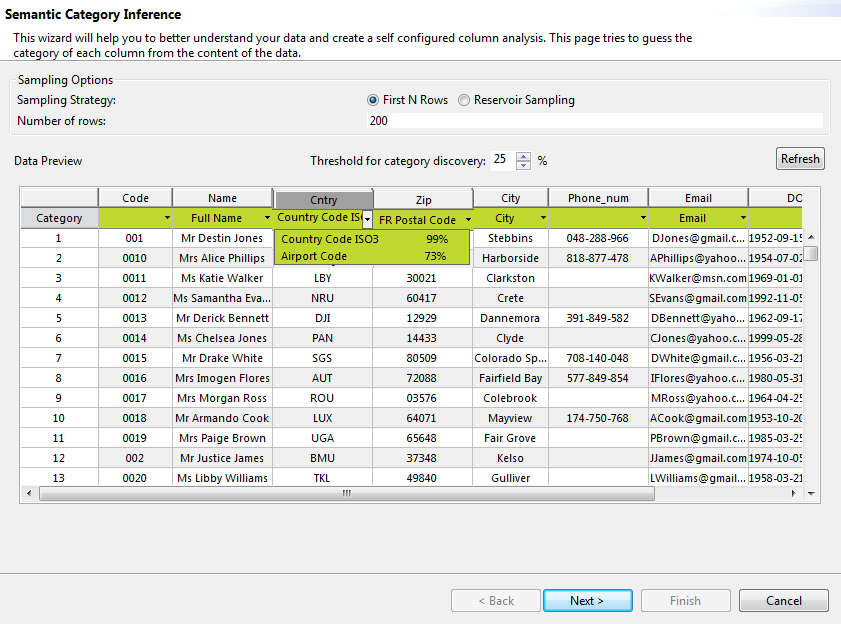
Task: Open the Email category dropdown
Action: [742, 218]
